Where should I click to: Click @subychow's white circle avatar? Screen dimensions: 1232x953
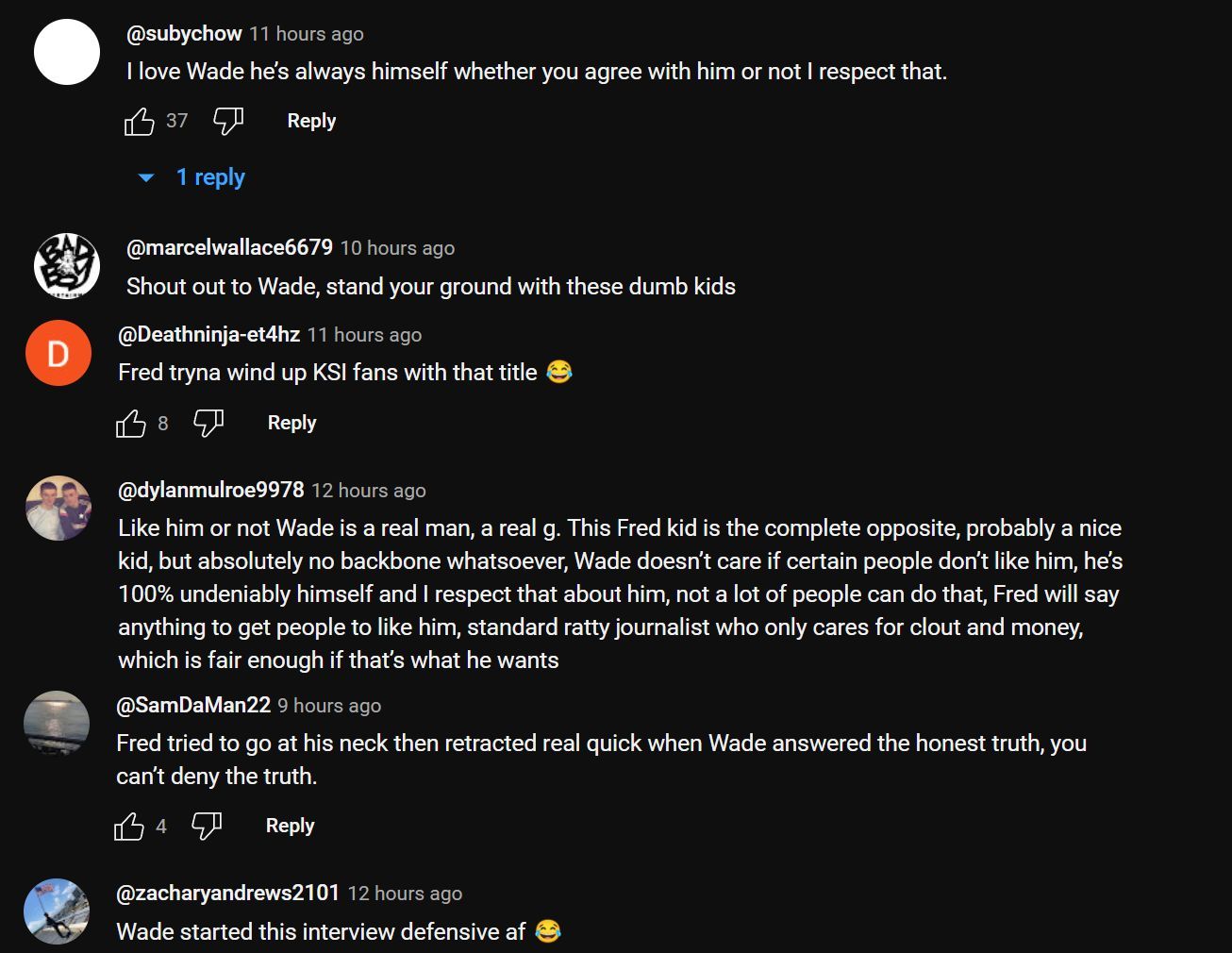coord(66,52)
